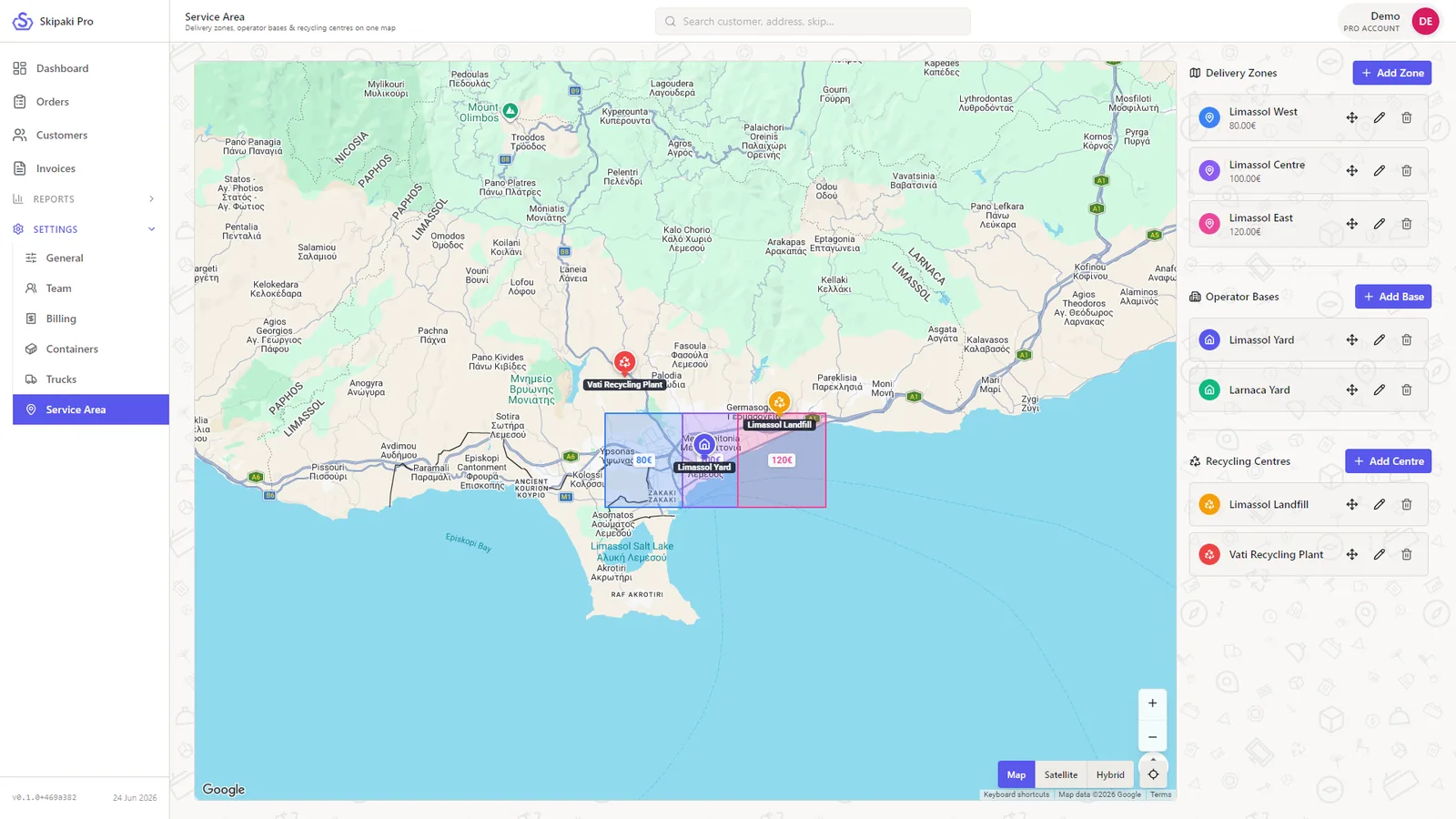Screen dimensions: 1456x819
Task: Delete the Larnaca Yard base
Action: coord(1407,389)
